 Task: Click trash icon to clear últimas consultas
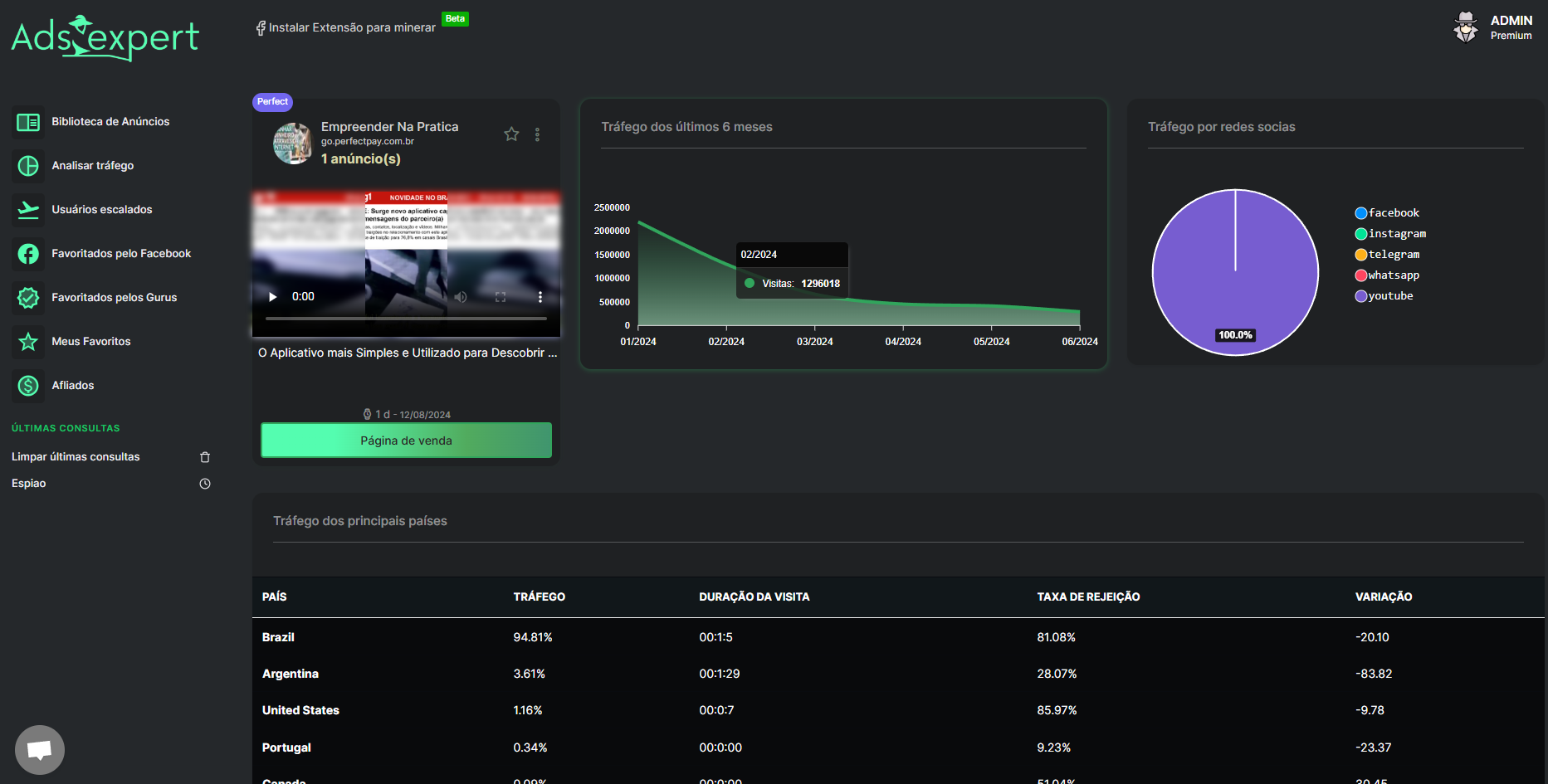(205, 457)
